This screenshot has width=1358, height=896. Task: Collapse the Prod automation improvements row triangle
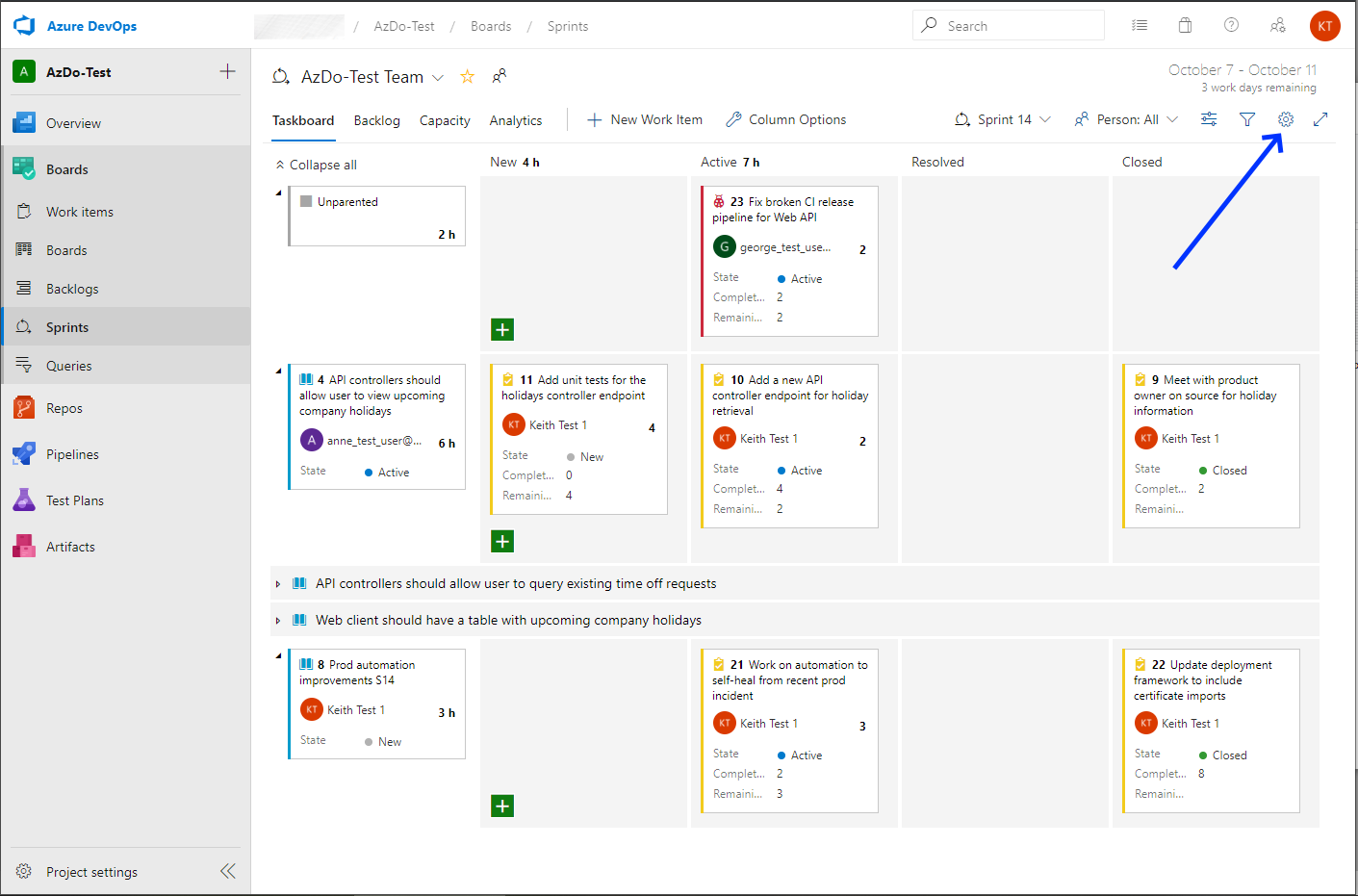pyautogui.click(x=279, y=656)
